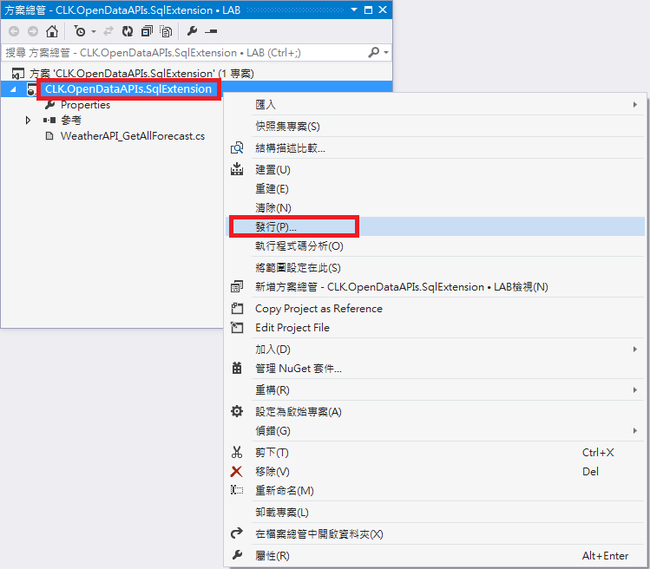
Task: Open properties via toolbar wrench icon
Action: pos(192,31)
